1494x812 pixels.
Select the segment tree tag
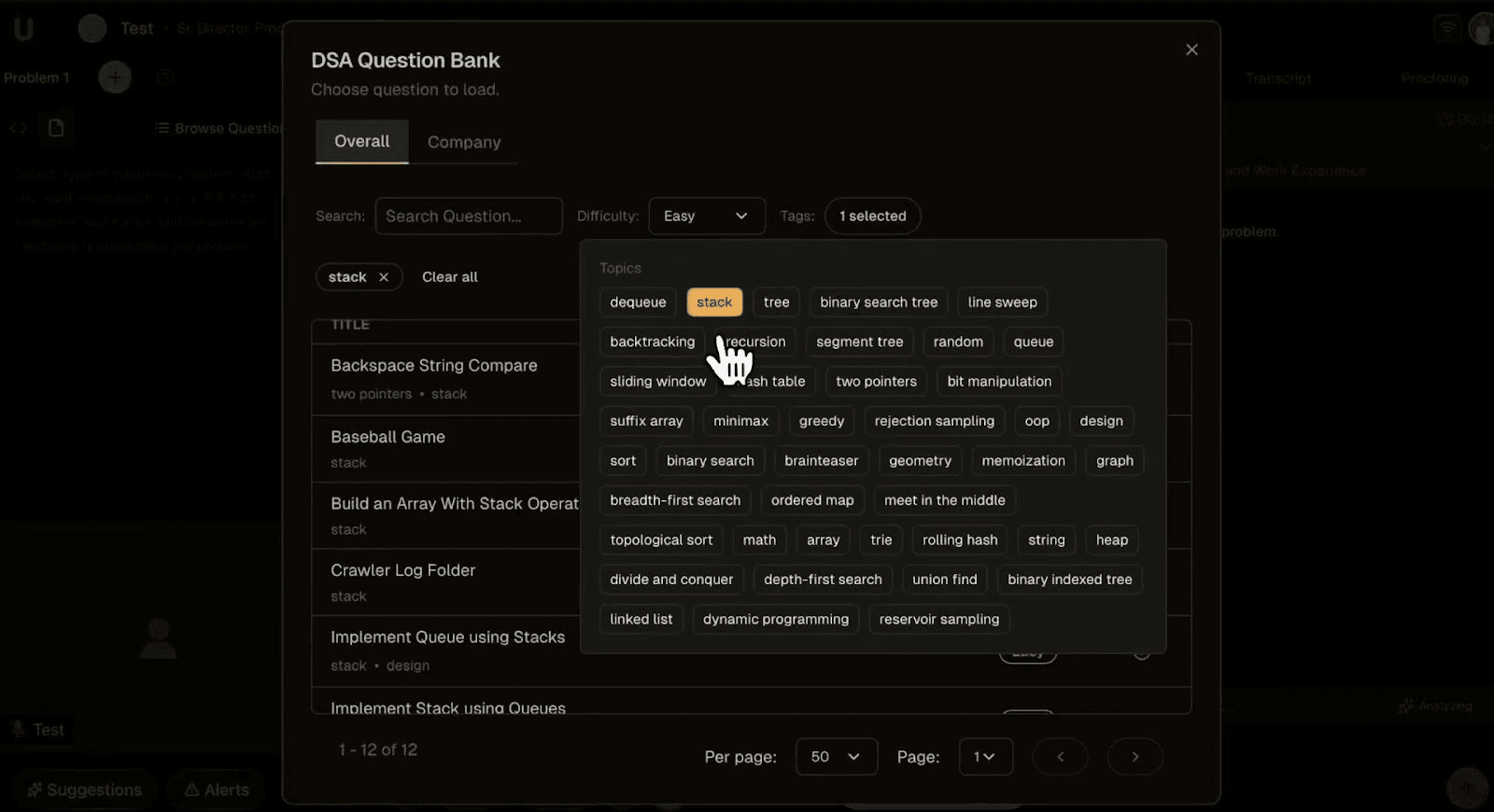click(859, 342)
